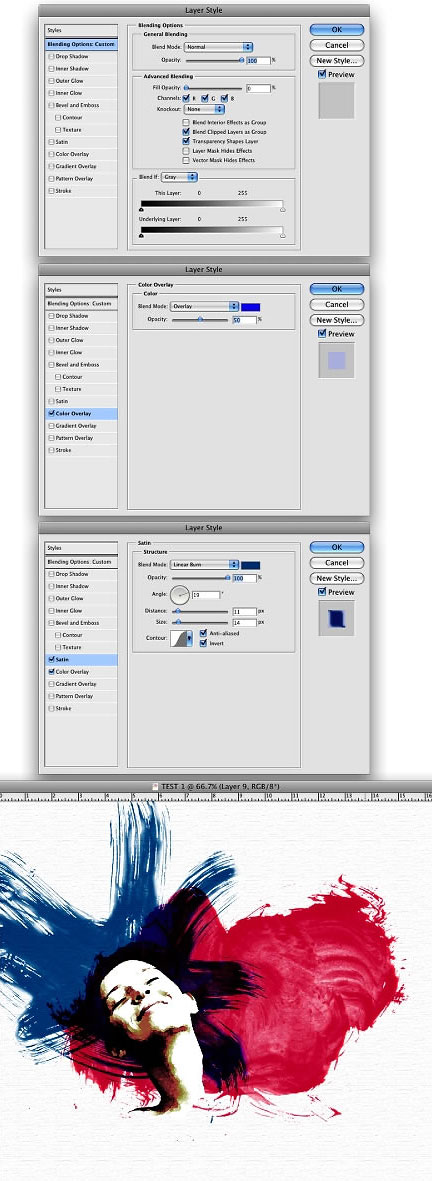Select Color Overlay row highlighted in middle dialog
The image size is (432, 1181).
(81, 414)
